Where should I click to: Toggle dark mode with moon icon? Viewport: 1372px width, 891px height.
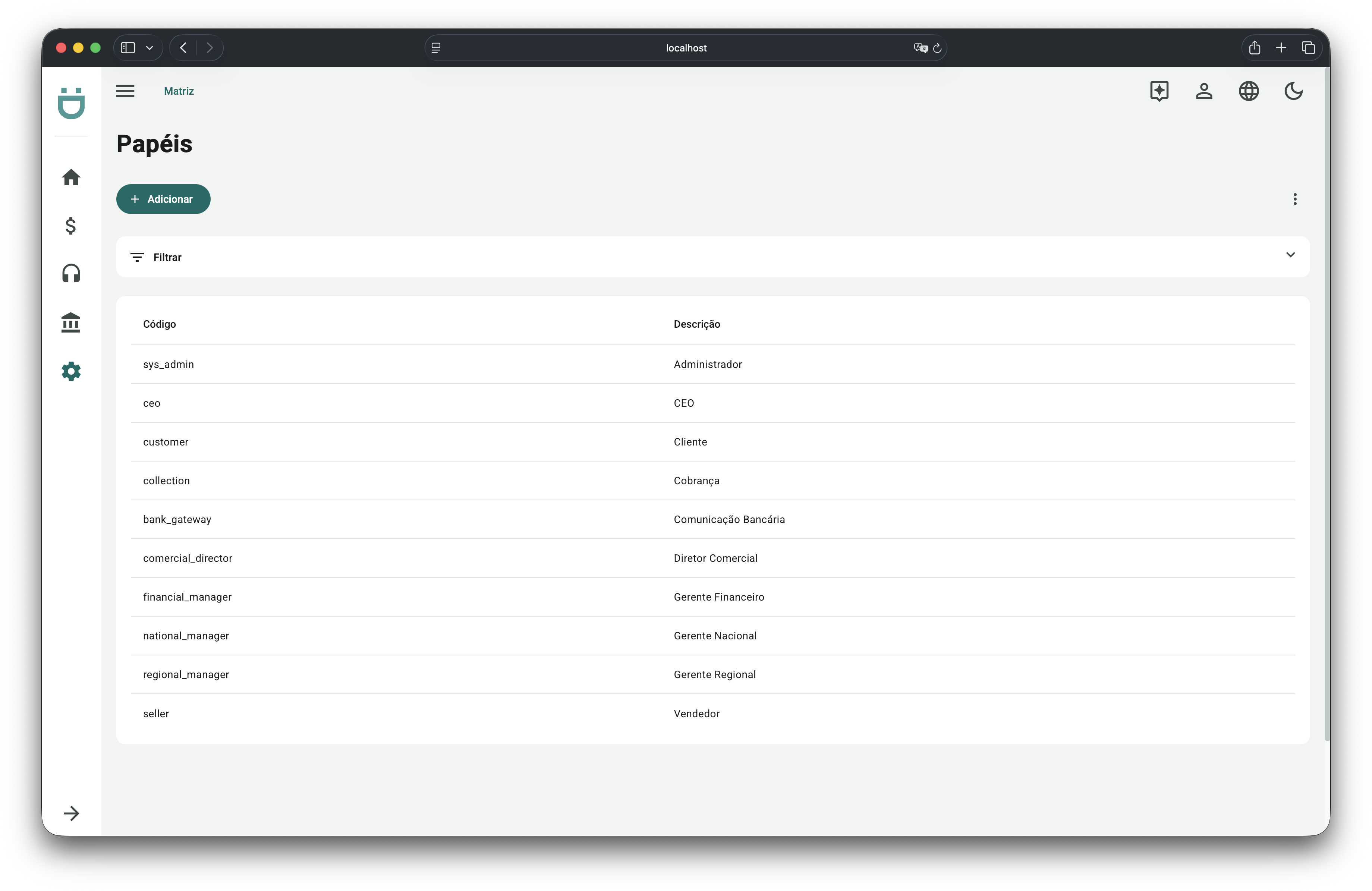pos(1293,91)
